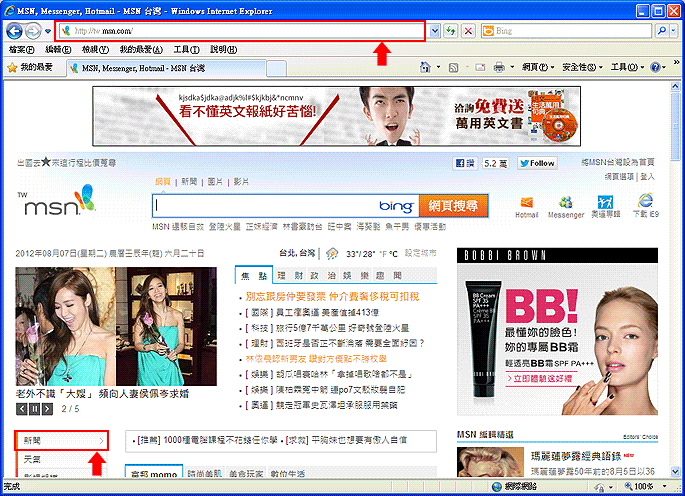
Task: Open the 工具(O) command bar menu
Action: pyautogui.click(x=627, y=67)
